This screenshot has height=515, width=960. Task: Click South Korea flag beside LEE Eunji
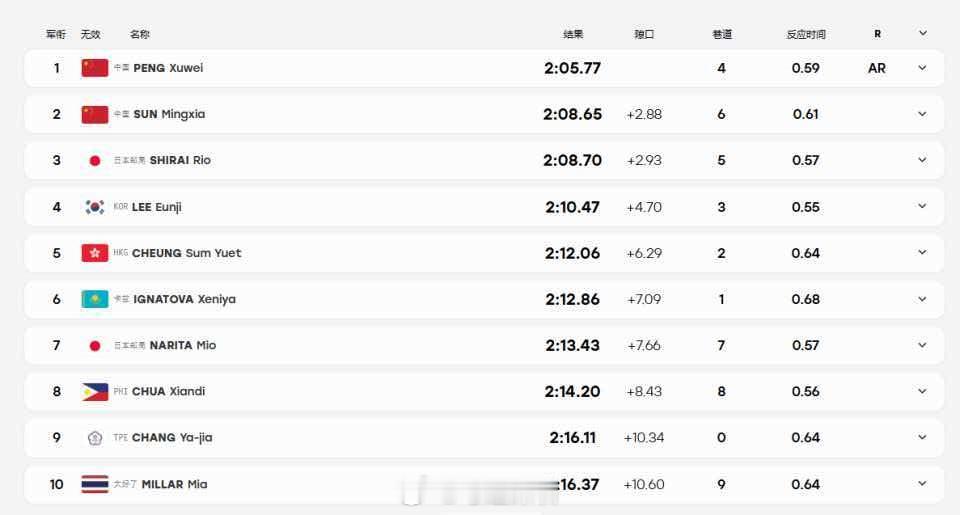(95, 207)
